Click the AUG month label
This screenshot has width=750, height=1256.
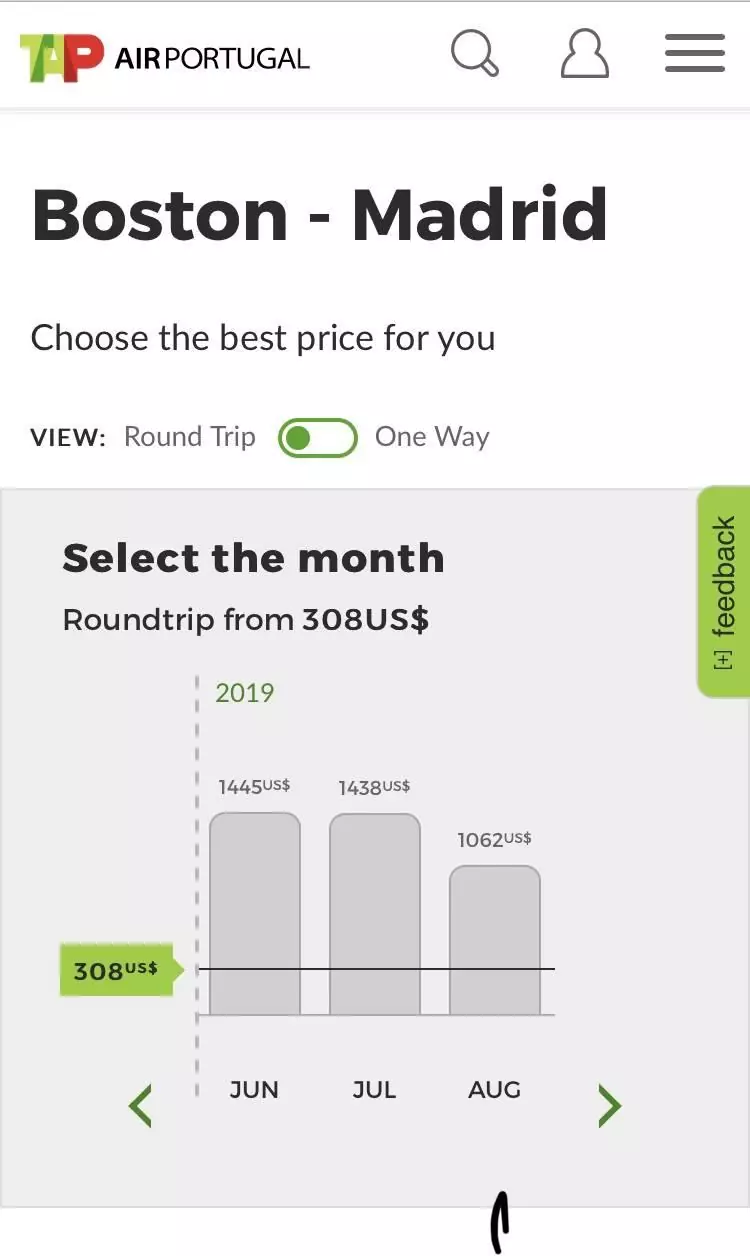[x=494, y=1089]
